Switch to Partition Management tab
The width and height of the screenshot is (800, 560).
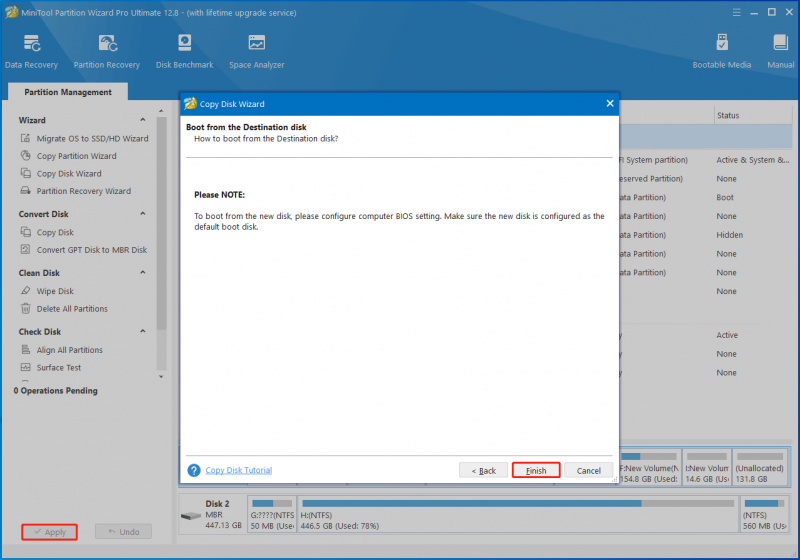(x=68, y=92)
